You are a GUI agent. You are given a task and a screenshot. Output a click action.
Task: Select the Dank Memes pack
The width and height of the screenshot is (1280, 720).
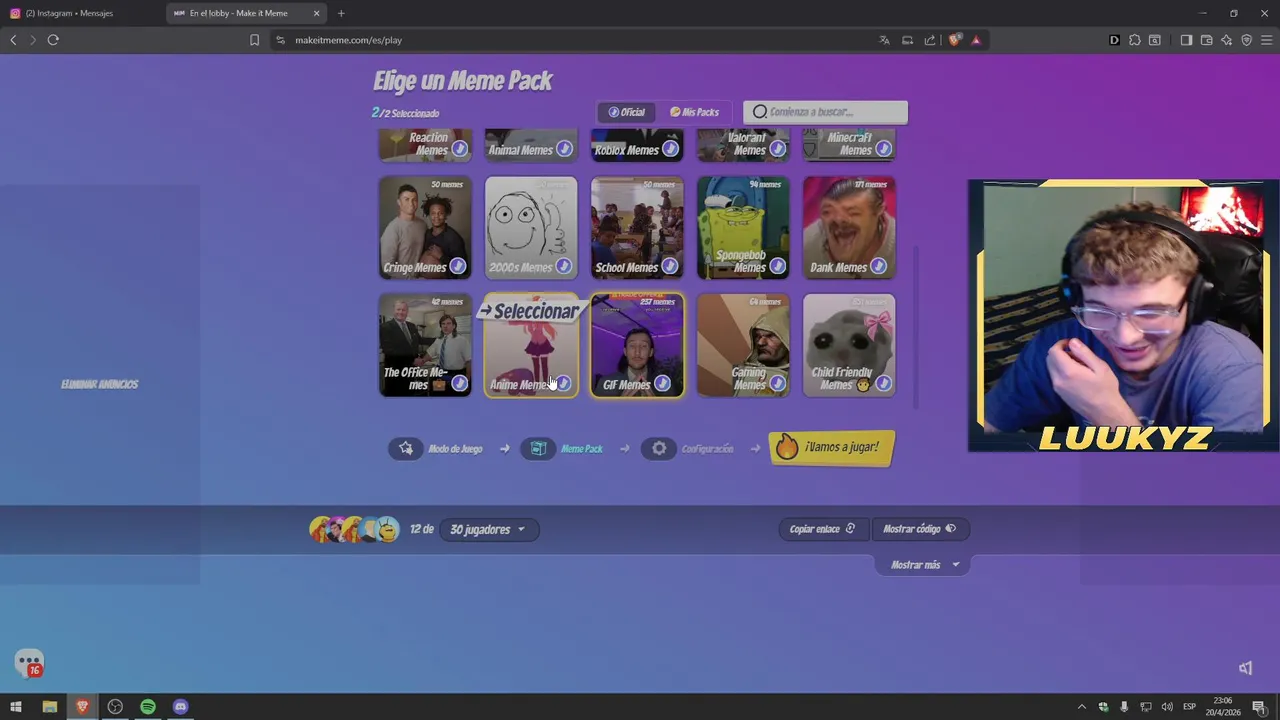(x=849, y=227)
